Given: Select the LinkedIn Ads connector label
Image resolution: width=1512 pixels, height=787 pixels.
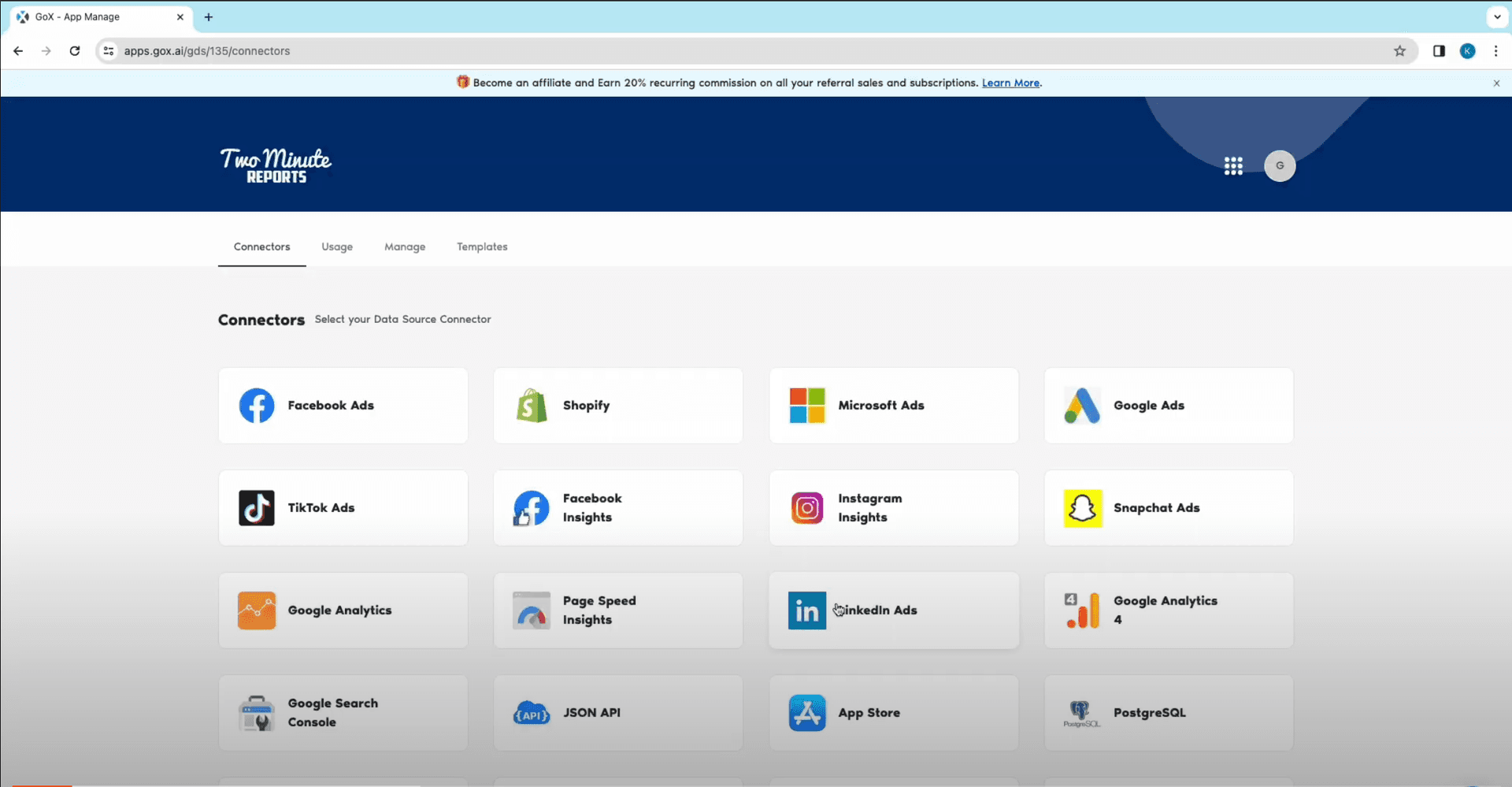Looking at the screenshot, I should tap(877, 611).
